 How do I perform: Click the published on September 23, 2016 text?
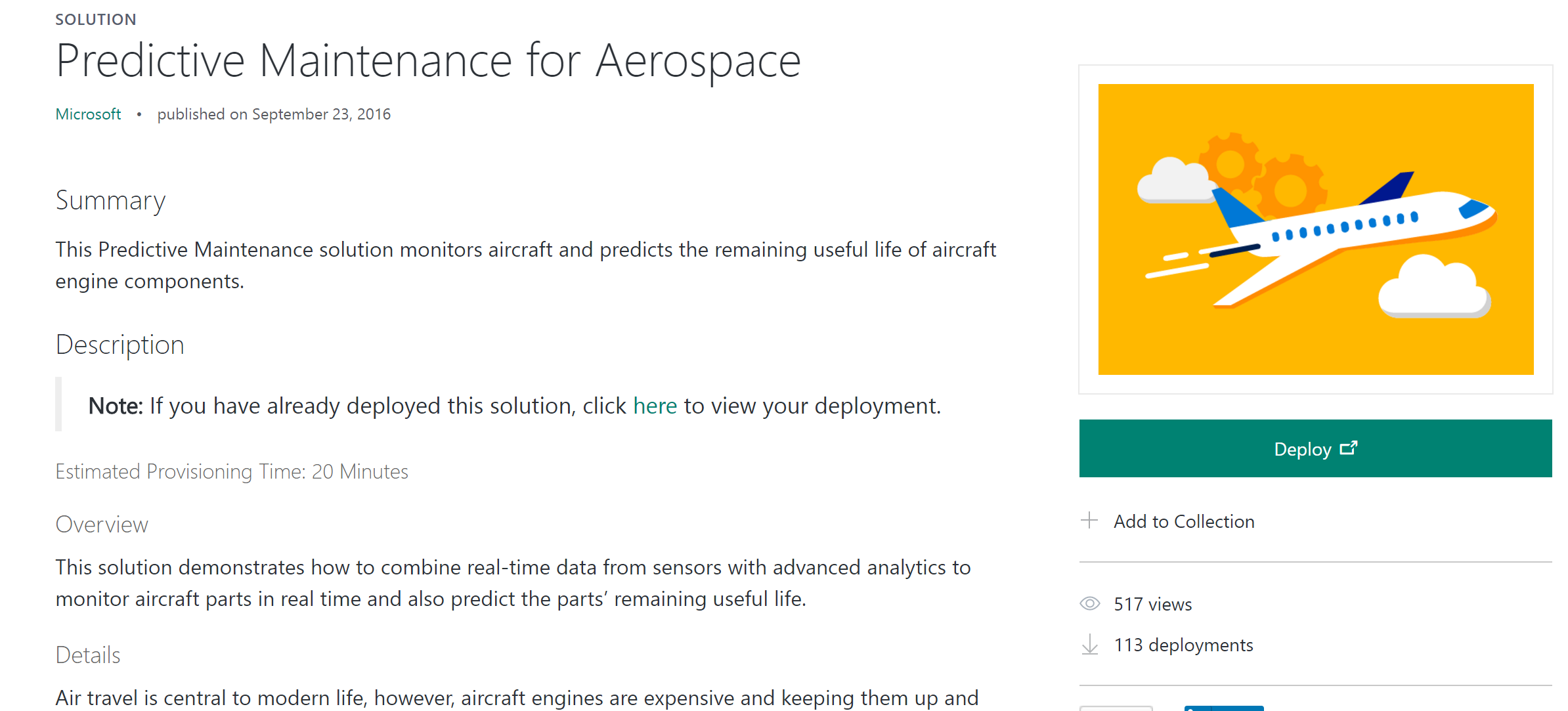[274, 114]
